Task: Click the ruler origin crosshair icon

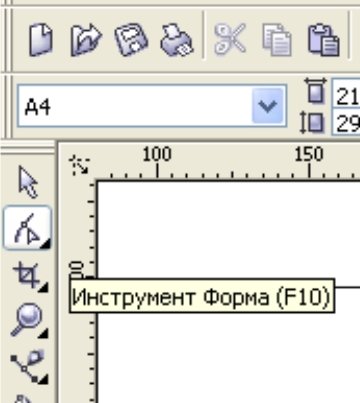Action: click(79, 165)
